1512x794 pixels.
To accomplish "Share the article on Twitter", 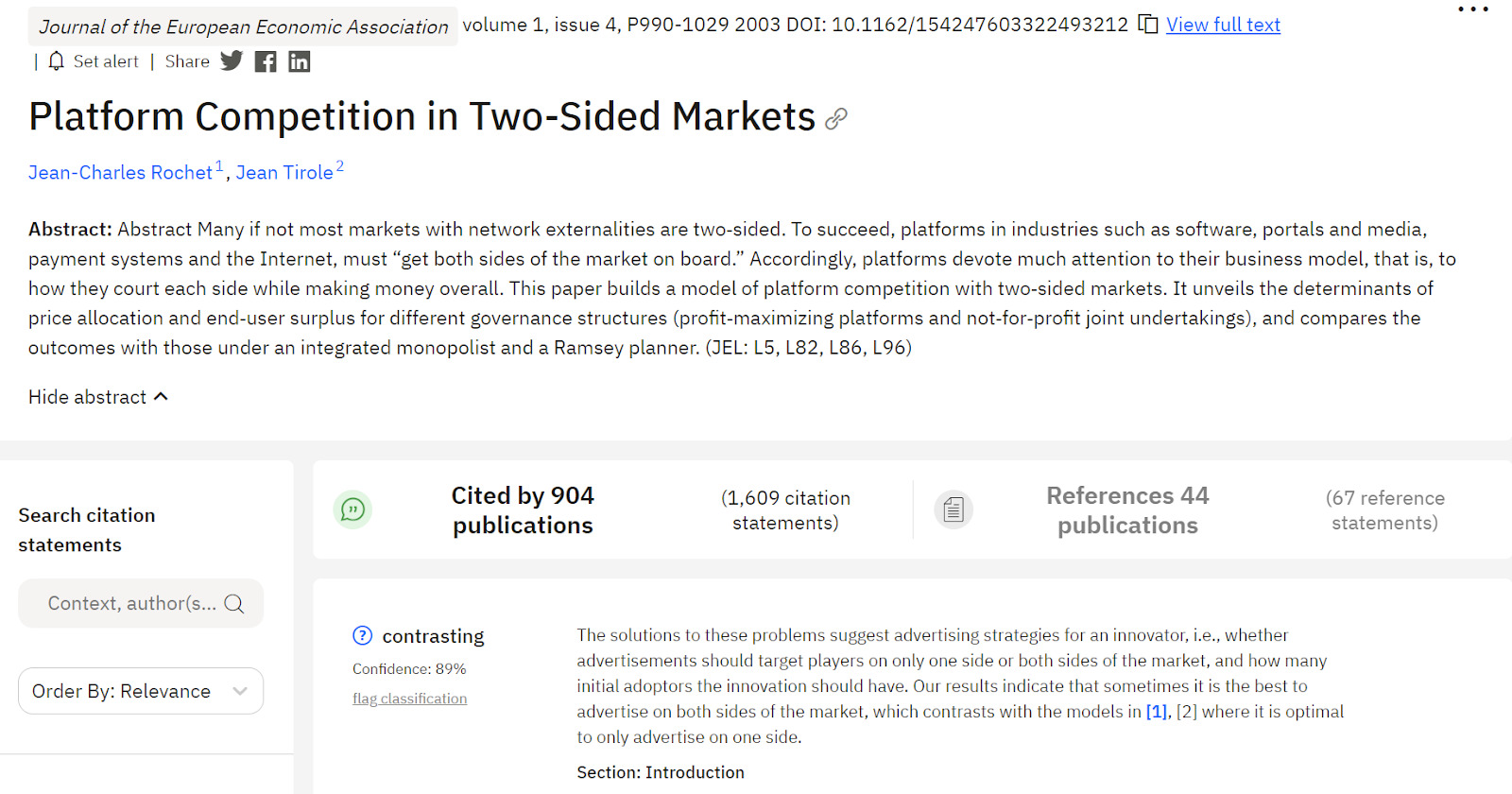I will tap(231, 60).
